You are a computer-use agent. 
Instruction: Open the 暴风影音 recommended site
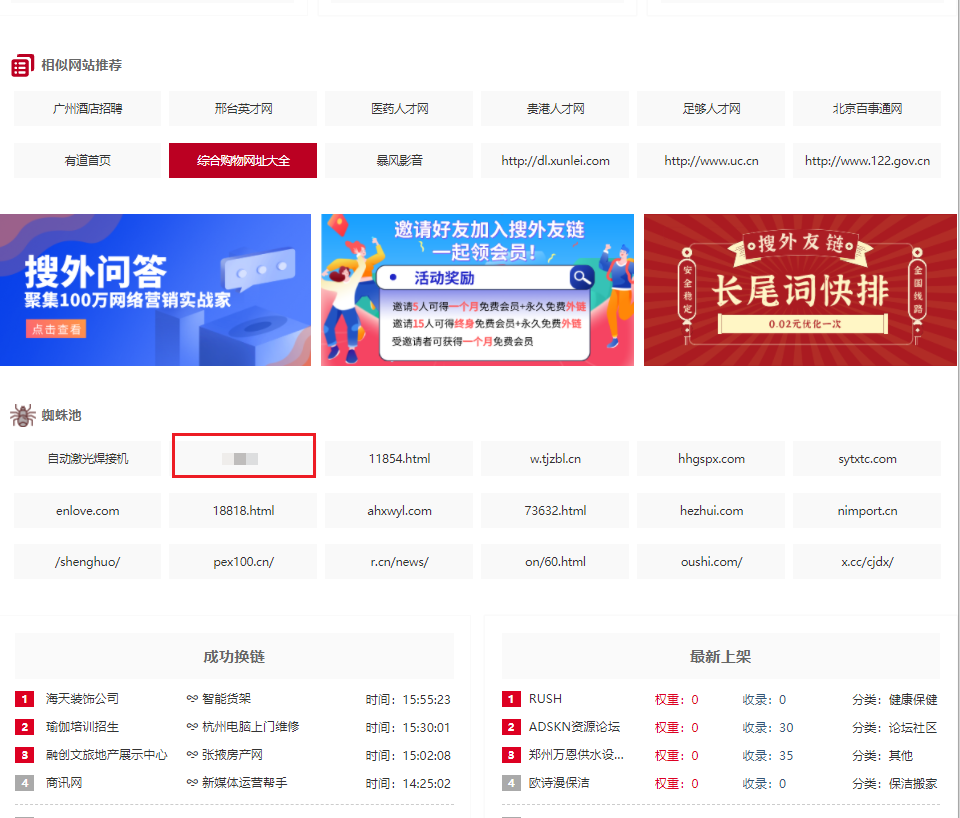399,160
